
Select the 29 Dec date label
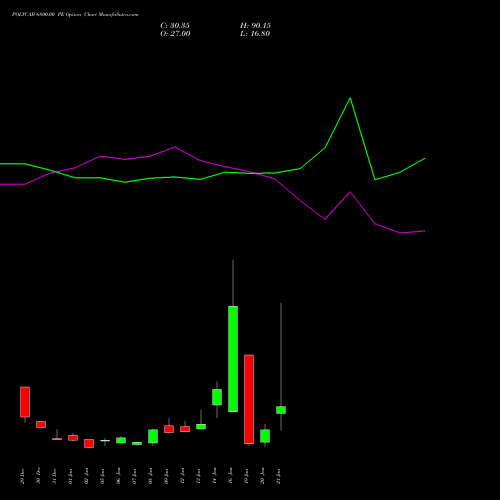point(22,476)
